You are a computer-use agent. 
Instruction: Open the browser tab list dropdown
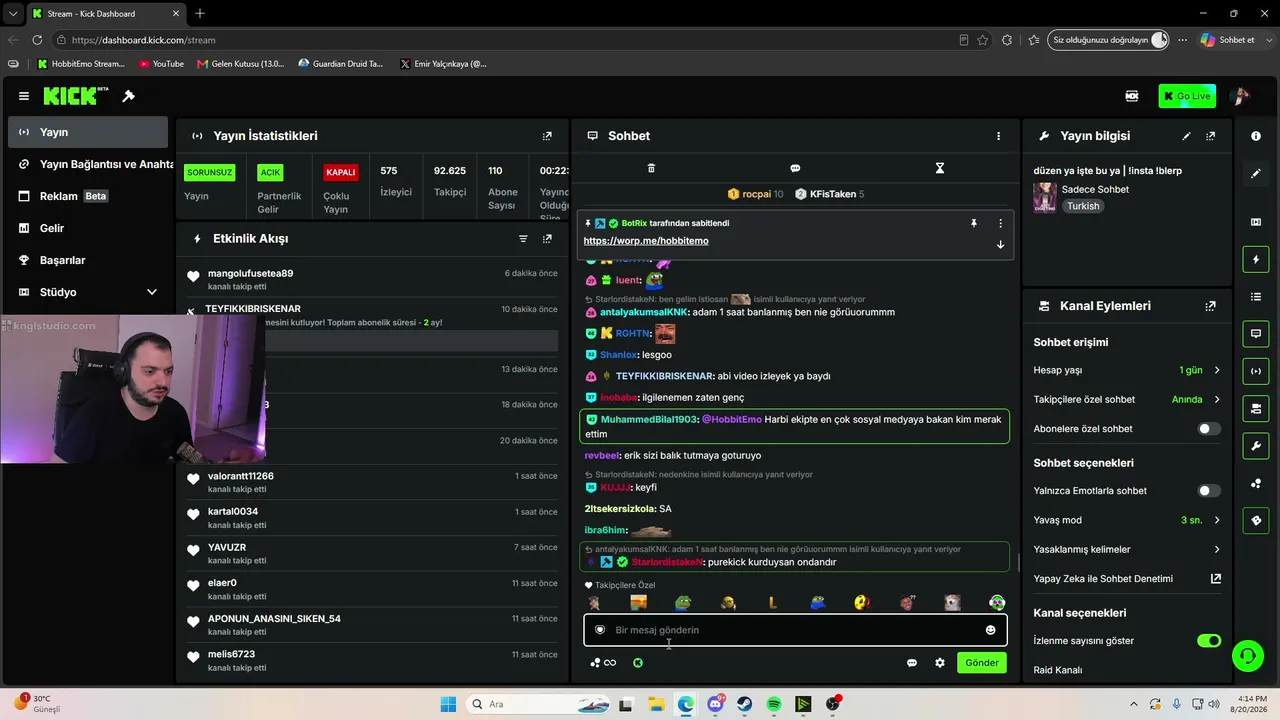pos(13,14)
